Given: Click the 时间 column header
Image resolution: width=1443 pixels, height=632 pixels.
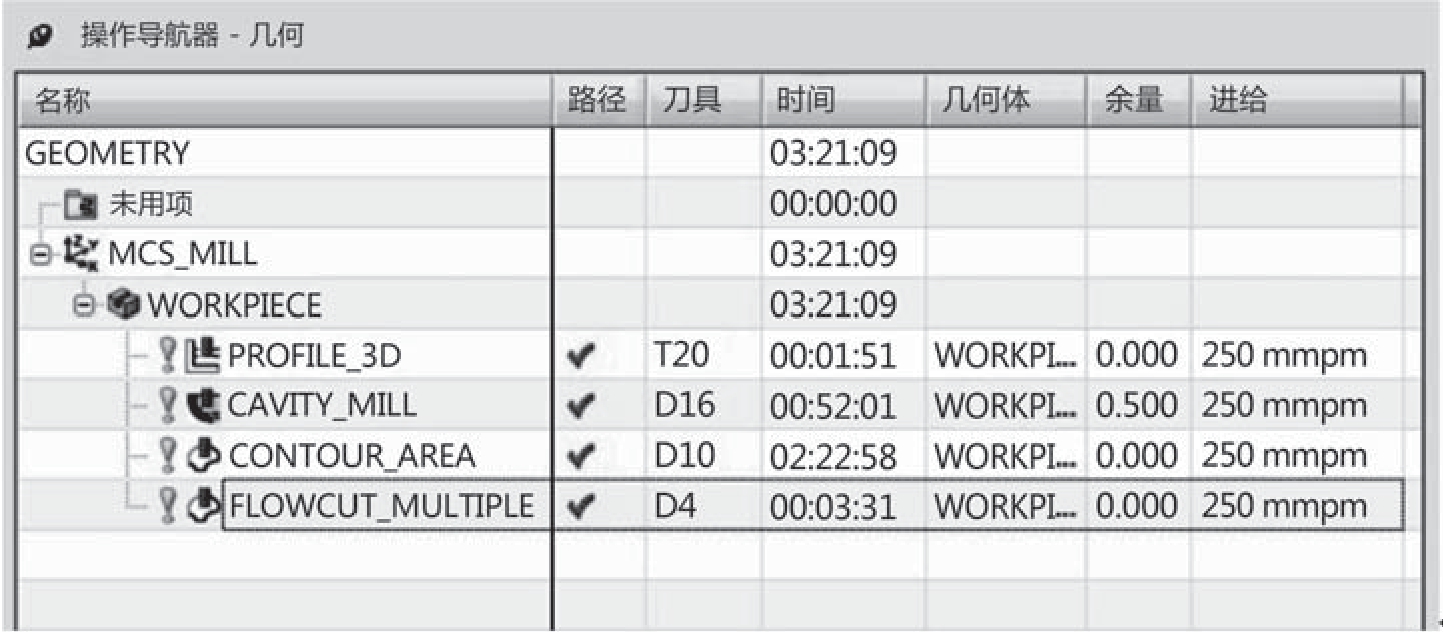Looking at the screenshot, I should [x=804, y=101].
